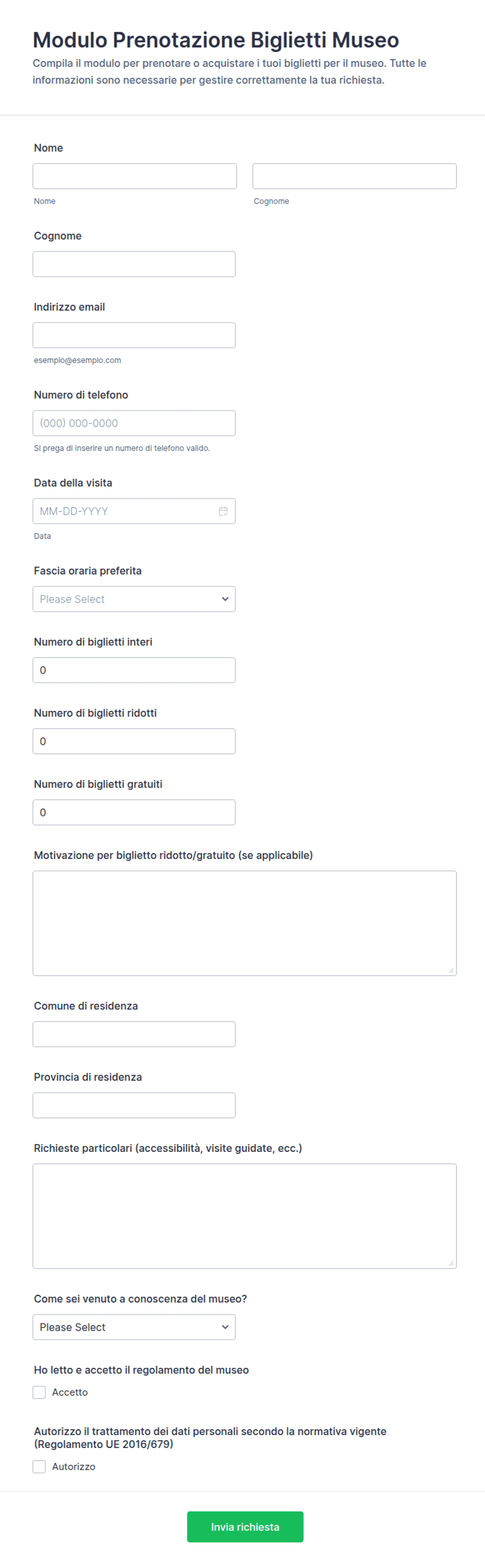Select the surname field beside first name

click(x=354, y=176)
